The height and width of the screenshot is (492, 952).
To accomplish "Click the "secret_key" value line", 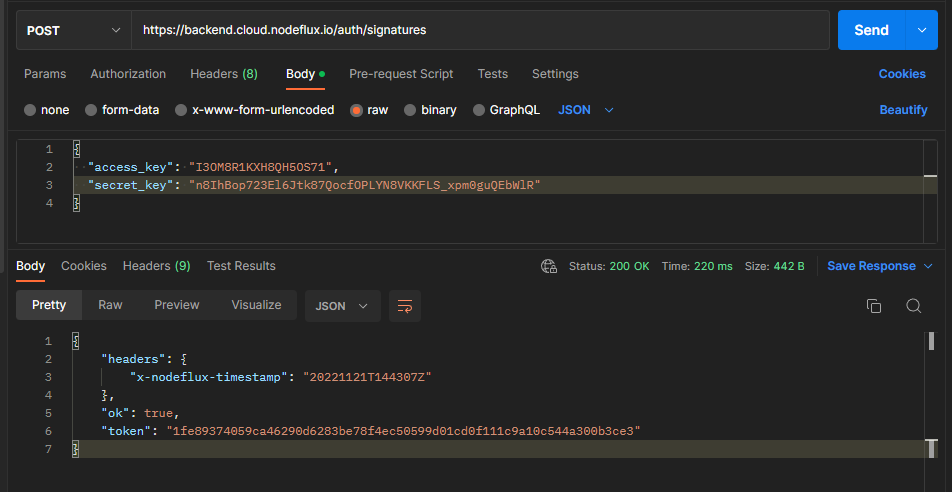I will coord(365,185).
